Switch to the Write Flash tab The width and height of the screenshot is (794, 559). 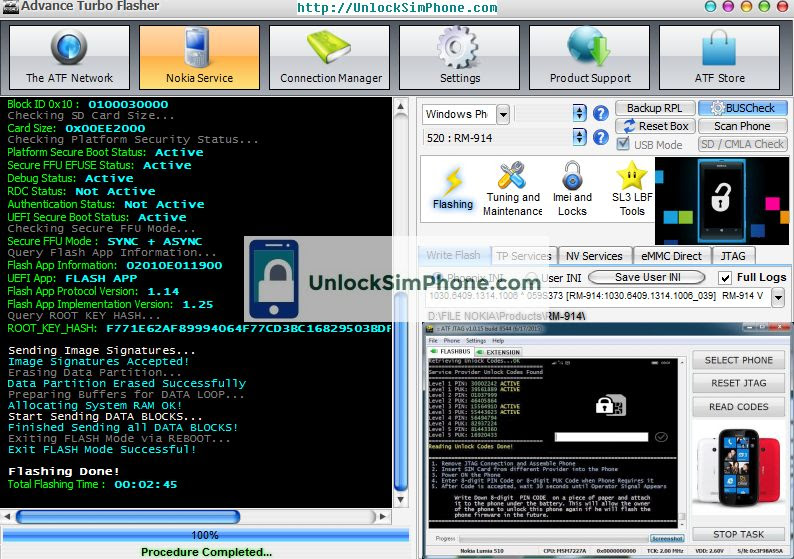pos(454,255)
